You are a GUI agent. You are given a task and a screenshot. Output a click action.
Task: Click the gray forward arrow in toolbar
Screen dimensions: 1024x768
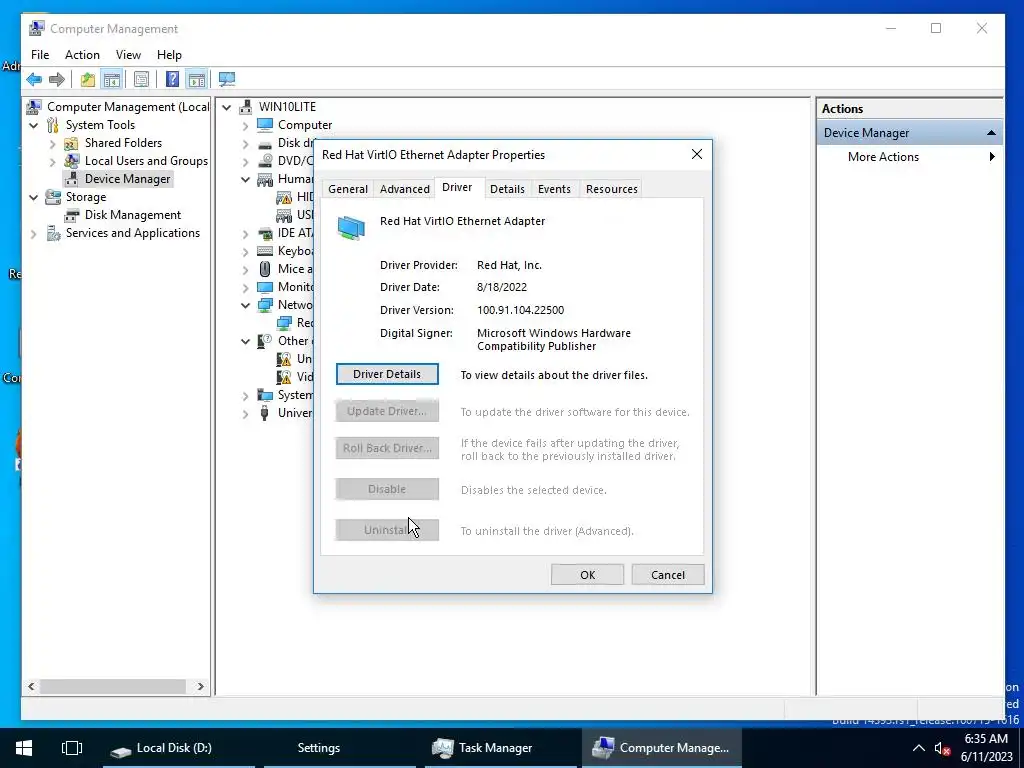click(57, 80)
